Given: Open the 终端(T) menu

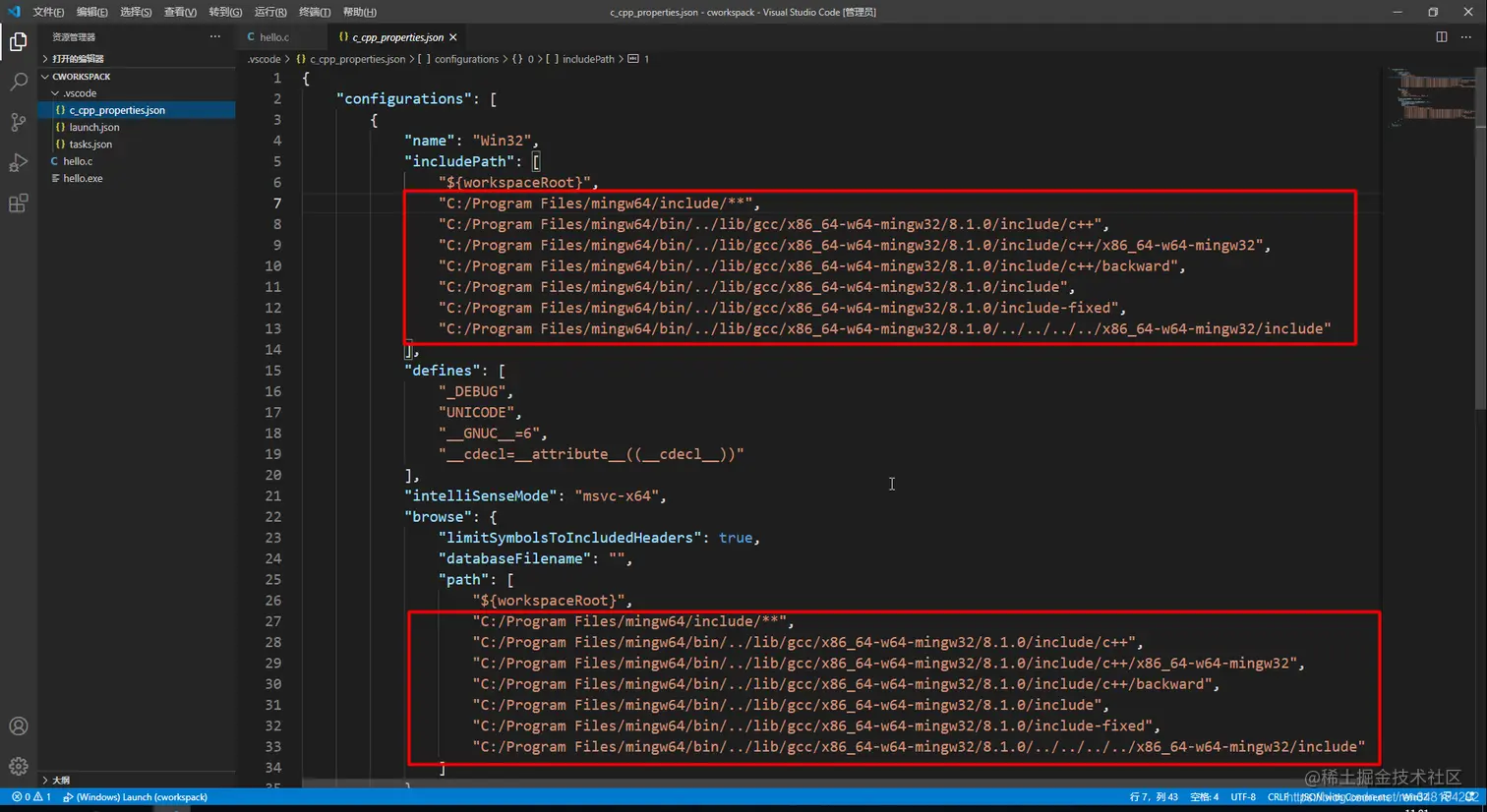Looking at the screenshot, I should click(315, 12).
